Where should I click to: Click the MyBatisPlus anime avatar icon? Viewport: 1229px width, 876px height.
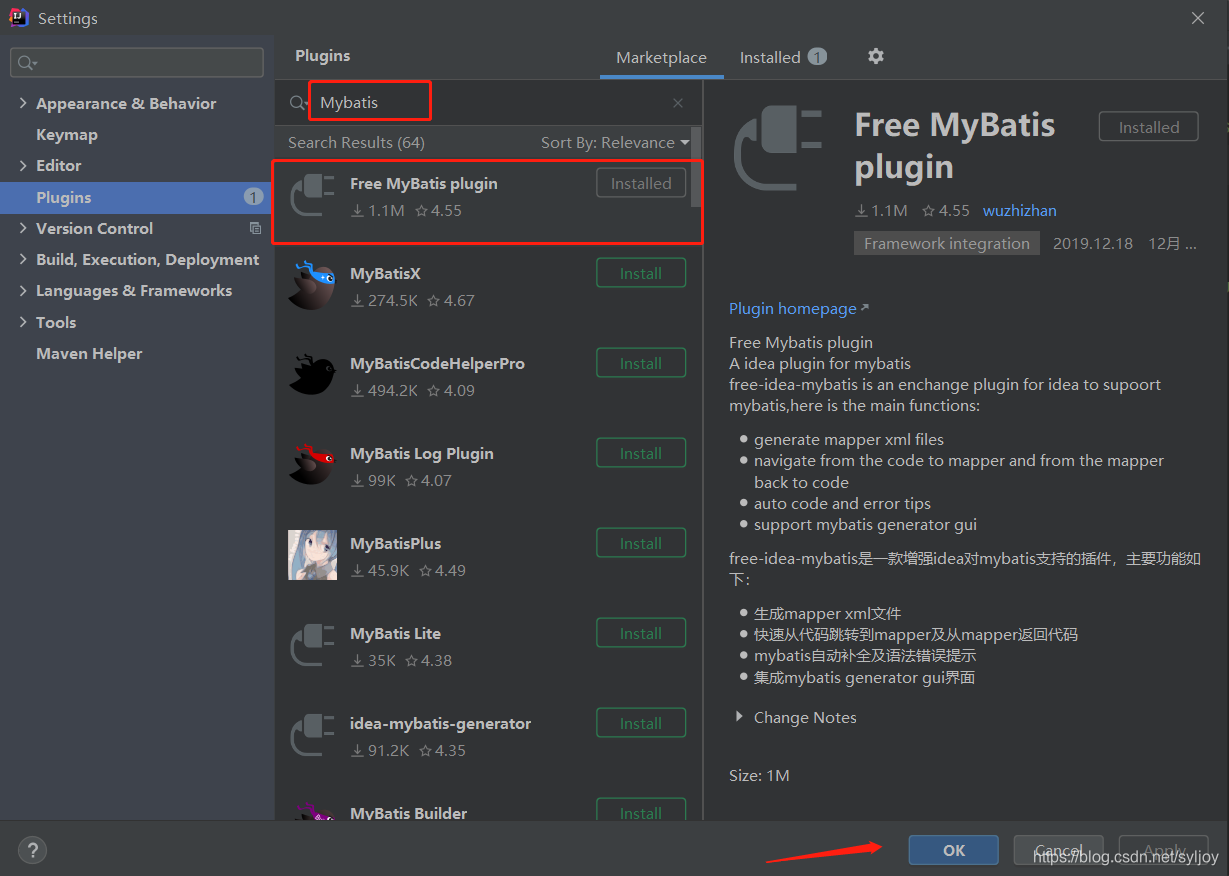point(312,555)
